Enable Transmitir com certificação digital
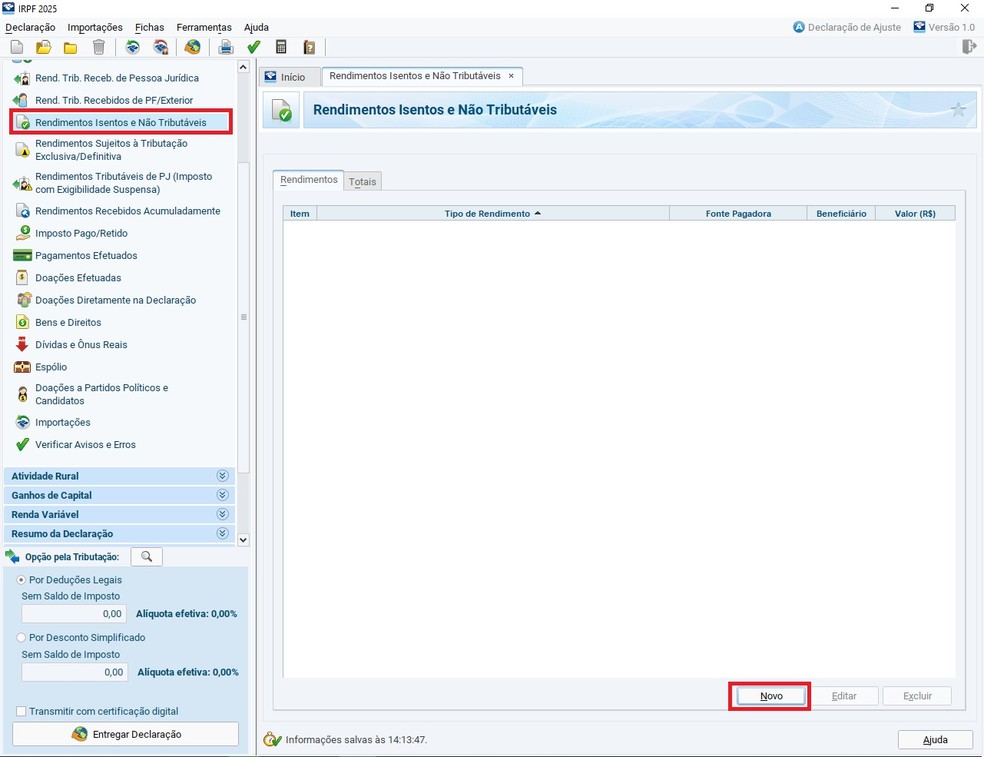The image size is (984, 757). 22,711
